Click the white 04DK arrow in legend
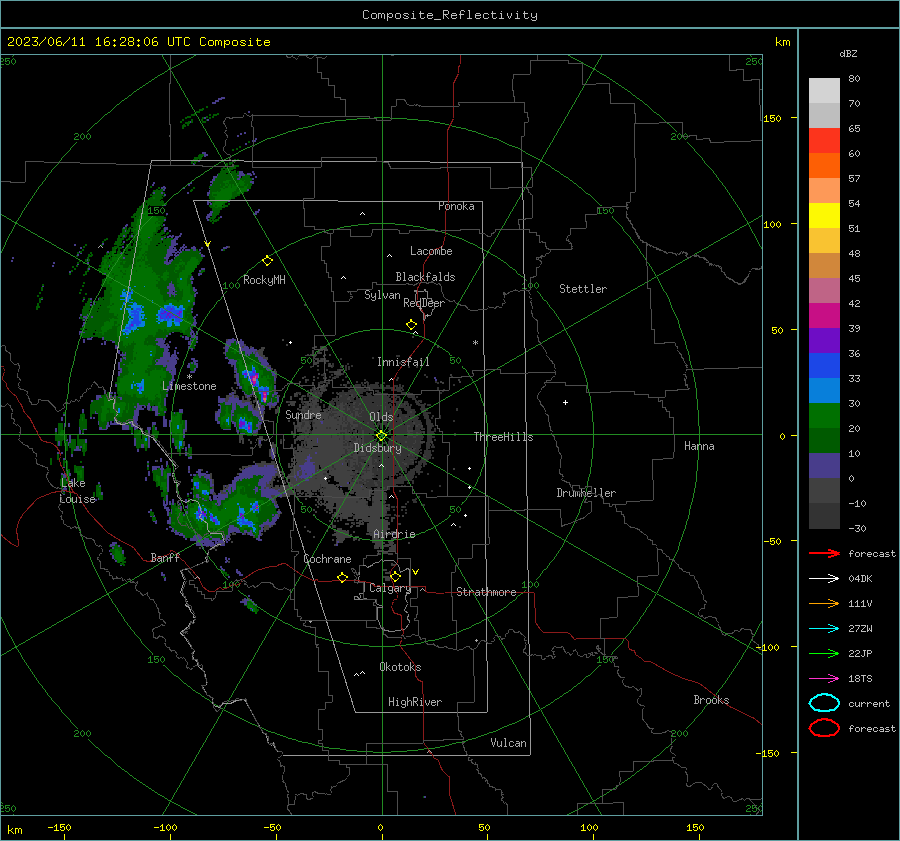 (x=824, y=579)
